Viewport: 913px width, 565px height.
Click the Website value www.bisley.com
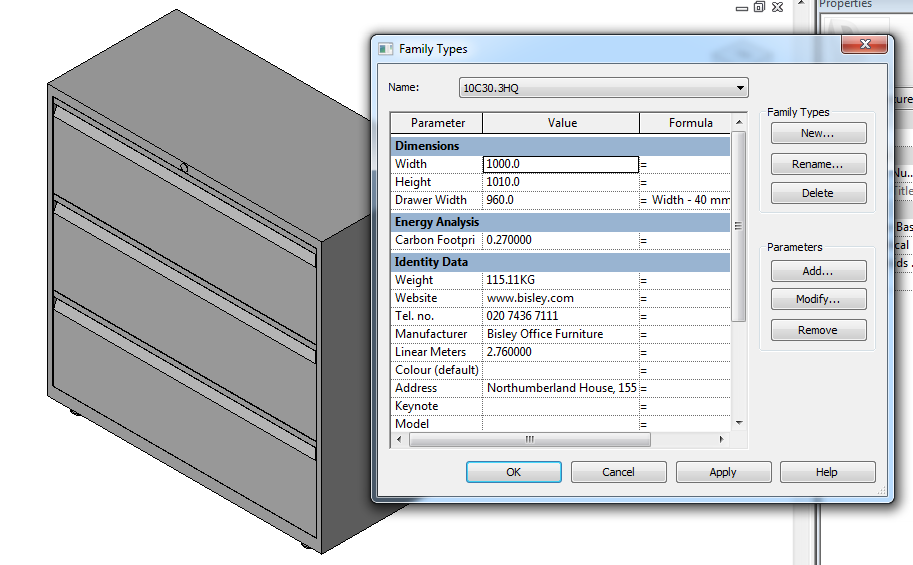click(x=561, y=298)
